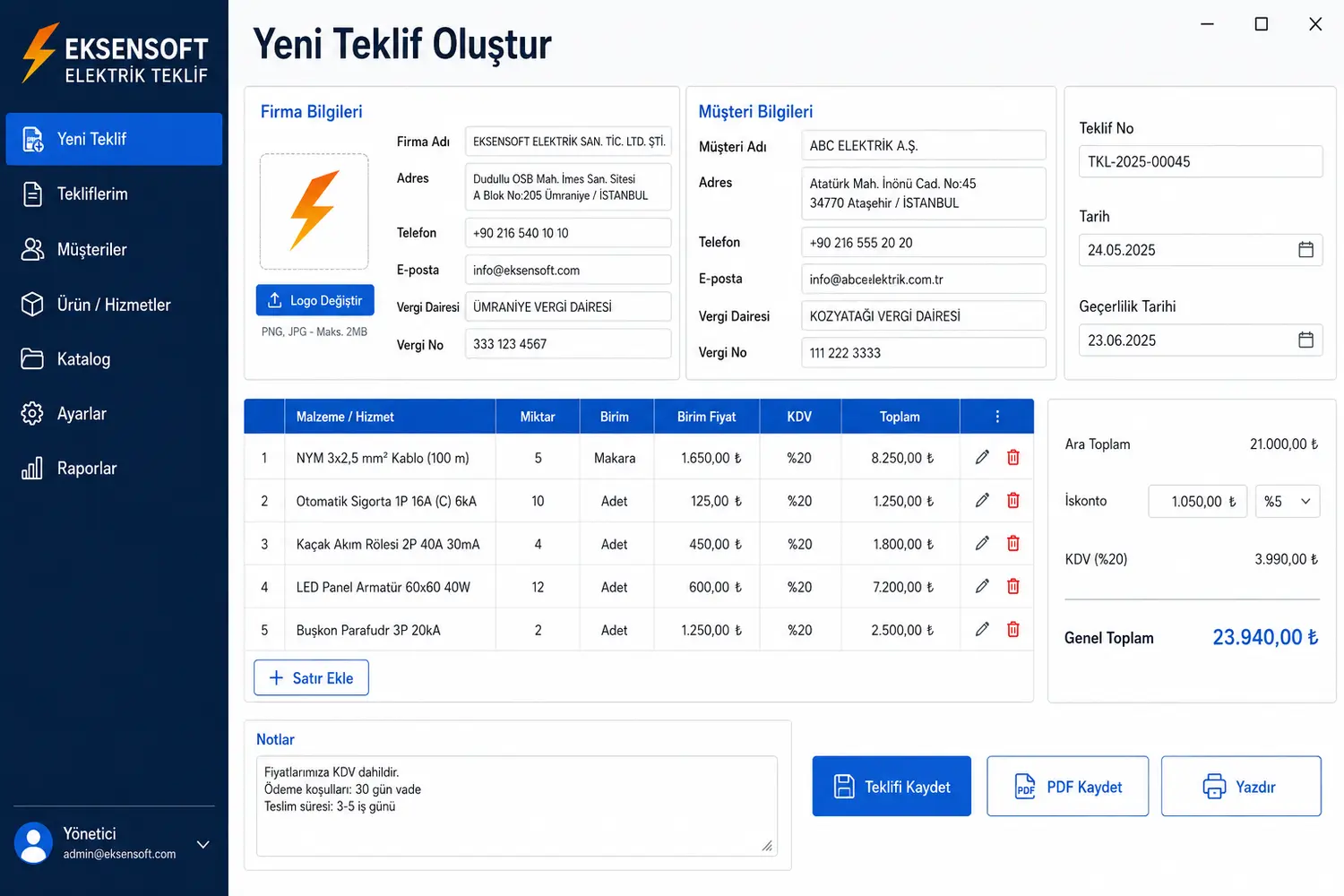
Task: Add a new row with Satır Ekle
Action: click(311, 678)
